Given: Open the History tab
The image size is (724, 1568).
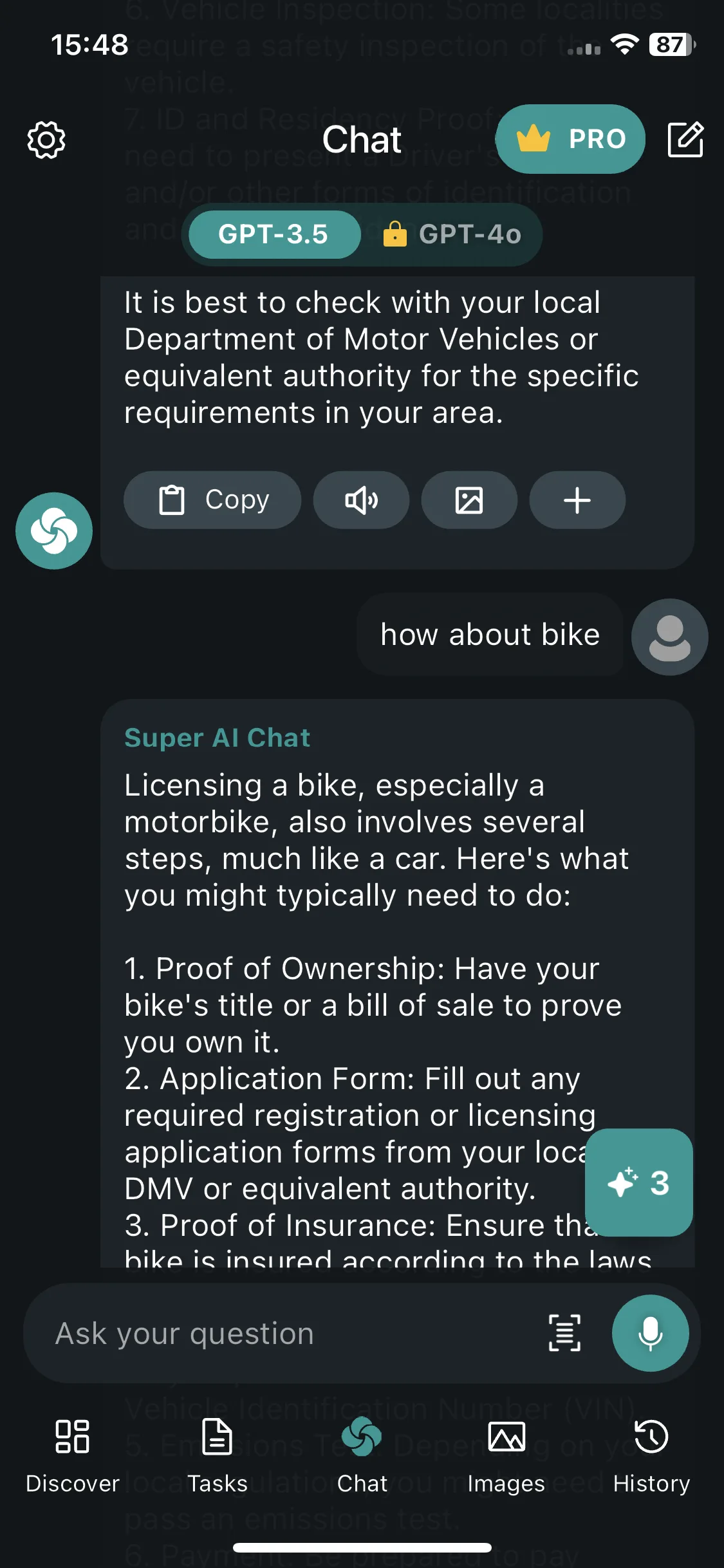Looking at the screenshot, I should (651, 1456).
